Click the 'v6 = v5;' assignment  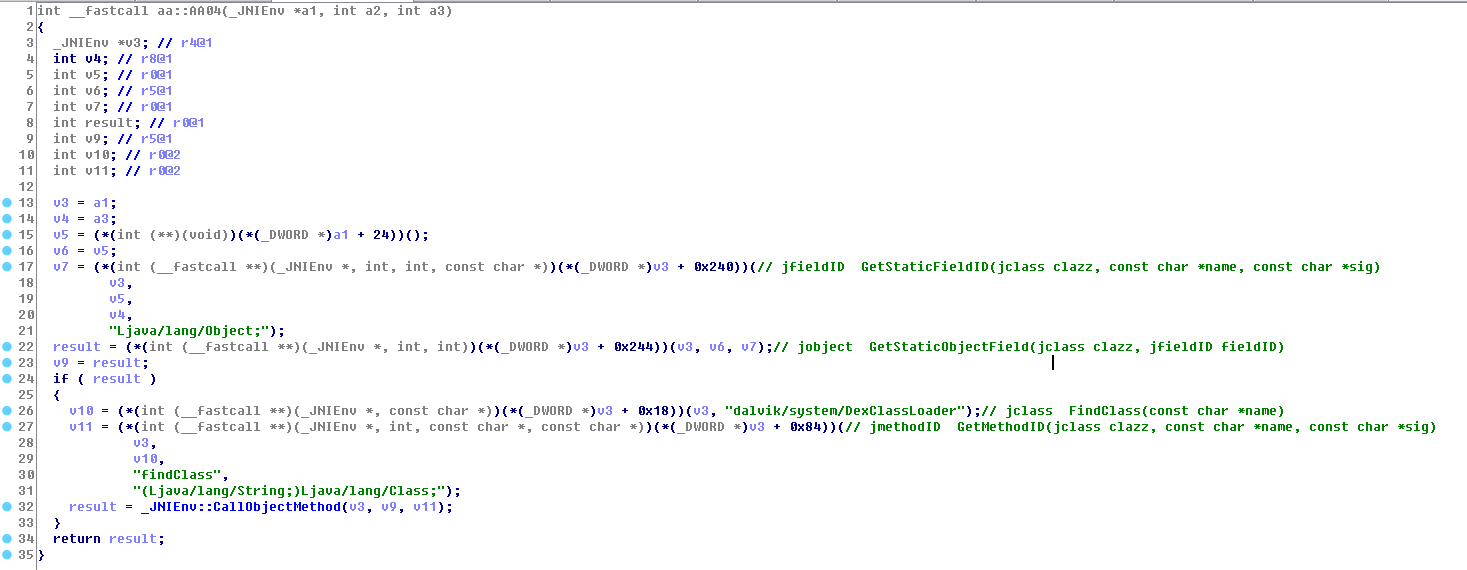tap(85, 251)
